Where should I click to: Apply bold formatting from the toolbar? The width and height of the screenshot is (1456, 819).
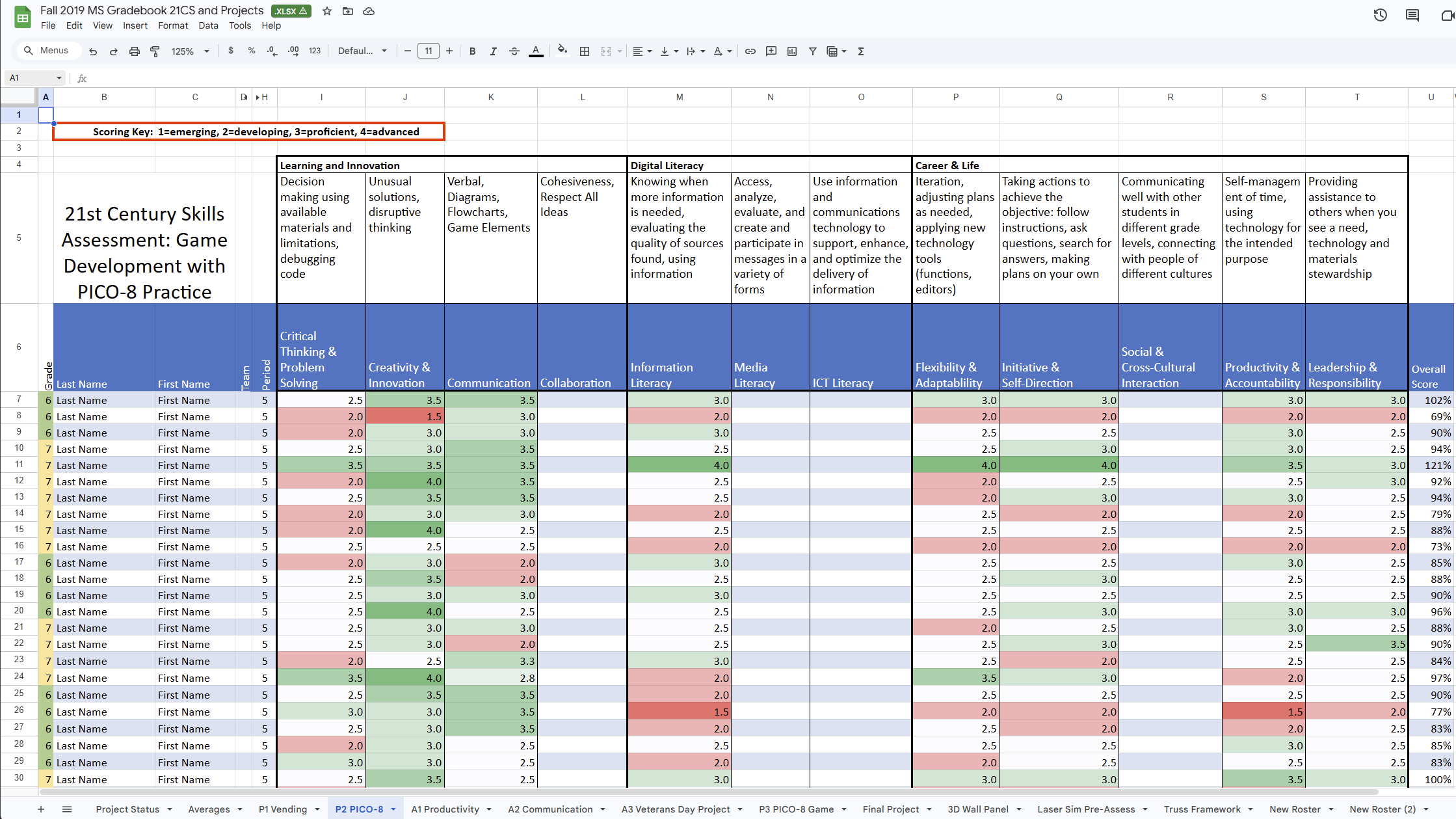473,51
